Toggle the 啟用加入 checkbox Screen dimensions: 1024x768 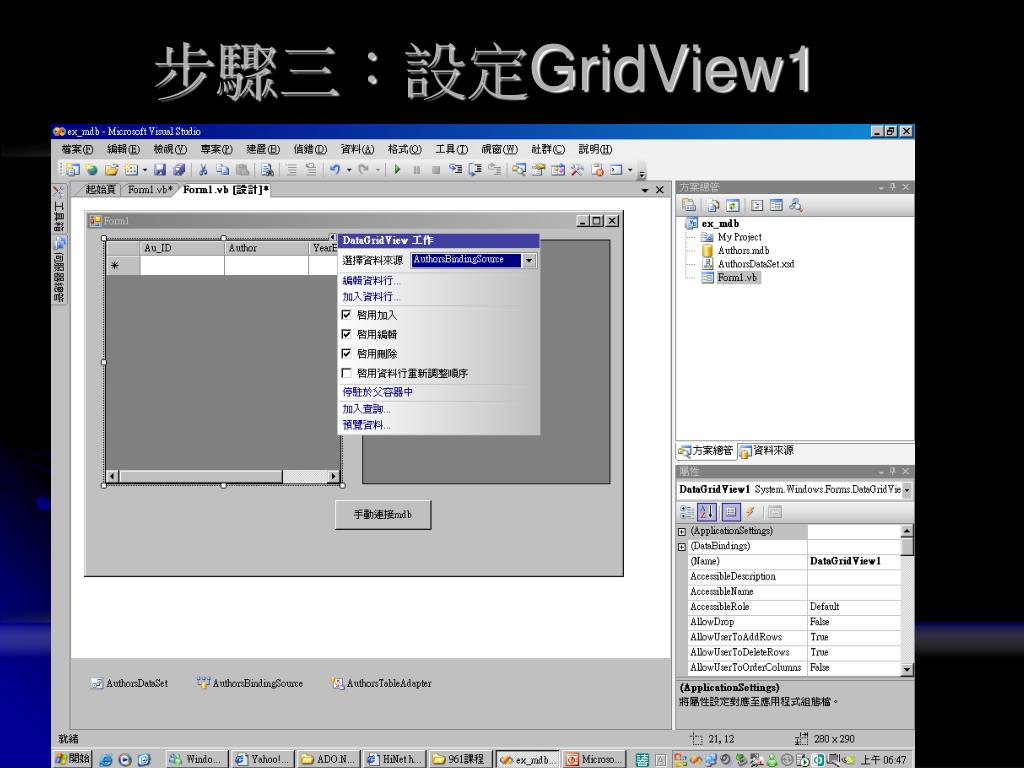[x=347, y=315]
